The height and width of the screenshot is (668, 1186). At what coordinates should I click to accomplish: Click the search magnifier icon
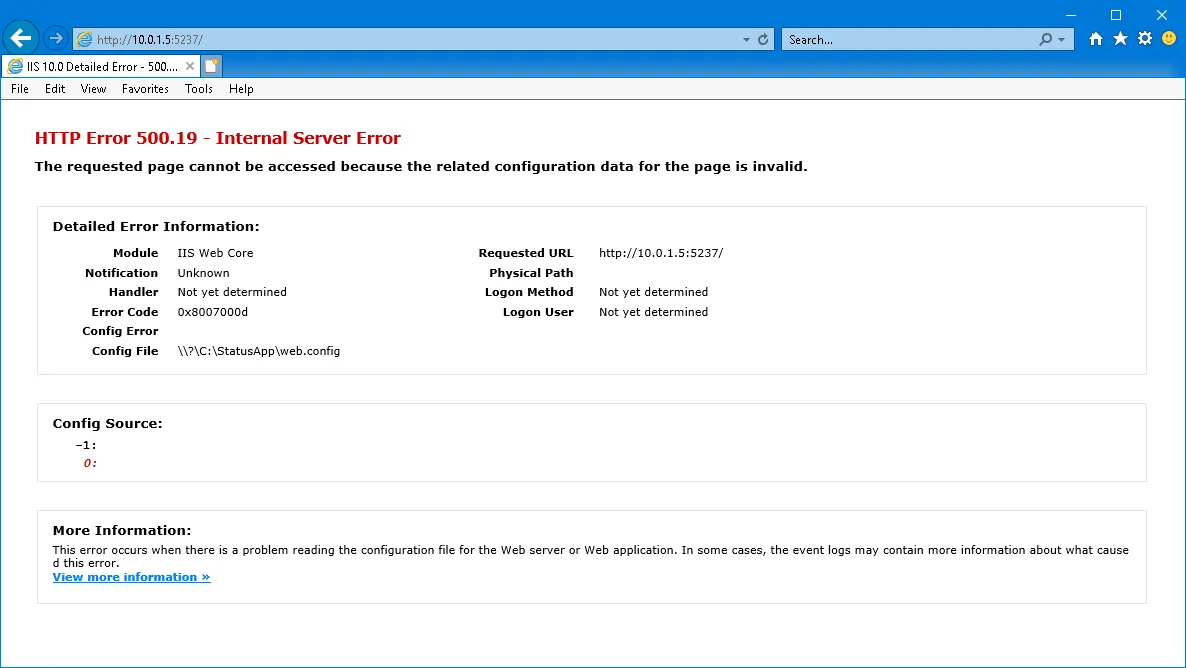click(x=1045, y=39)
